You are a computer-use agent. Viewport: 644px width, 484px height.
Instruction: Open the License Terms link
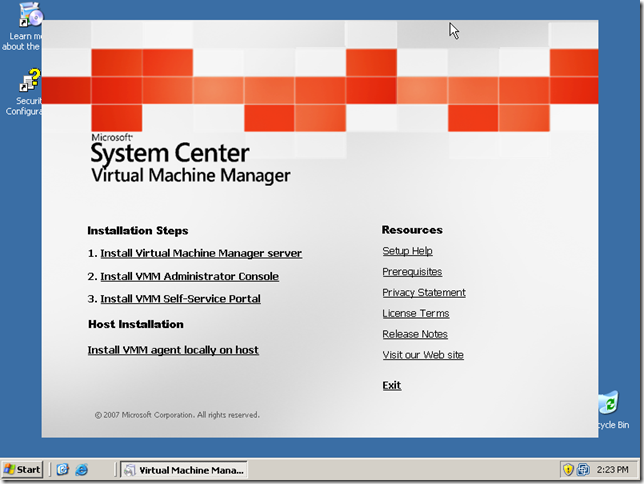click(x=416, y=313)
